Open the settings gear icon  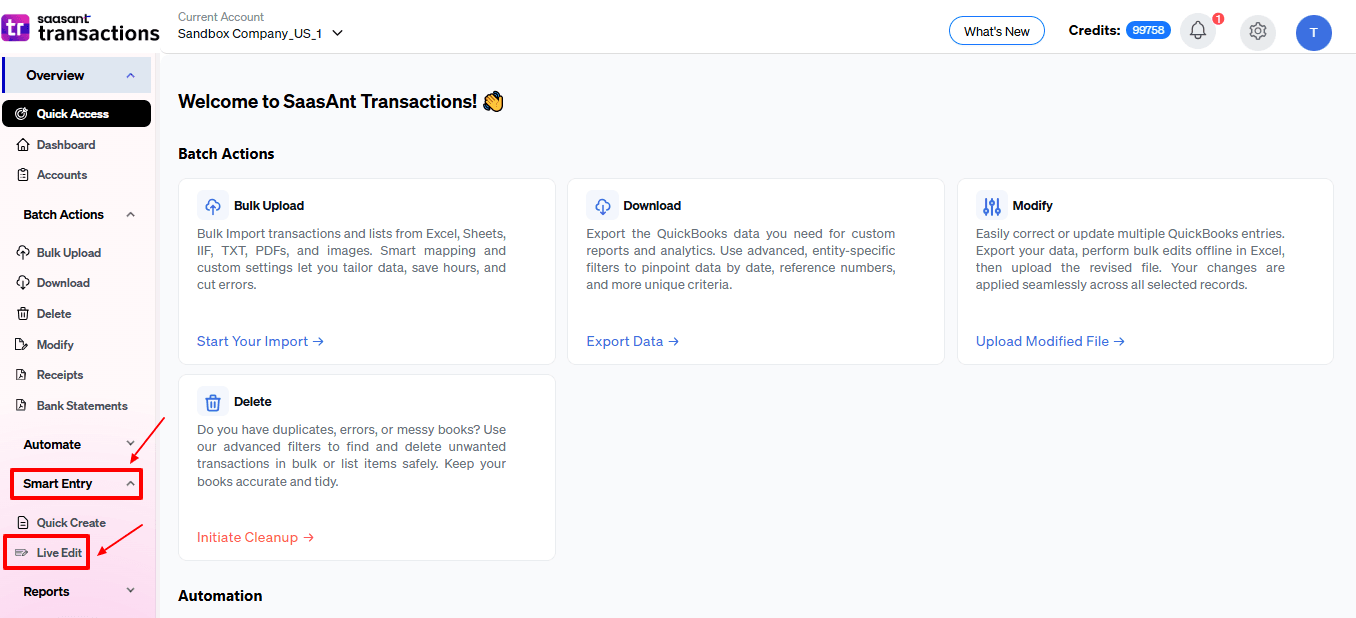pyautogui.click(x=1258, y=31)
